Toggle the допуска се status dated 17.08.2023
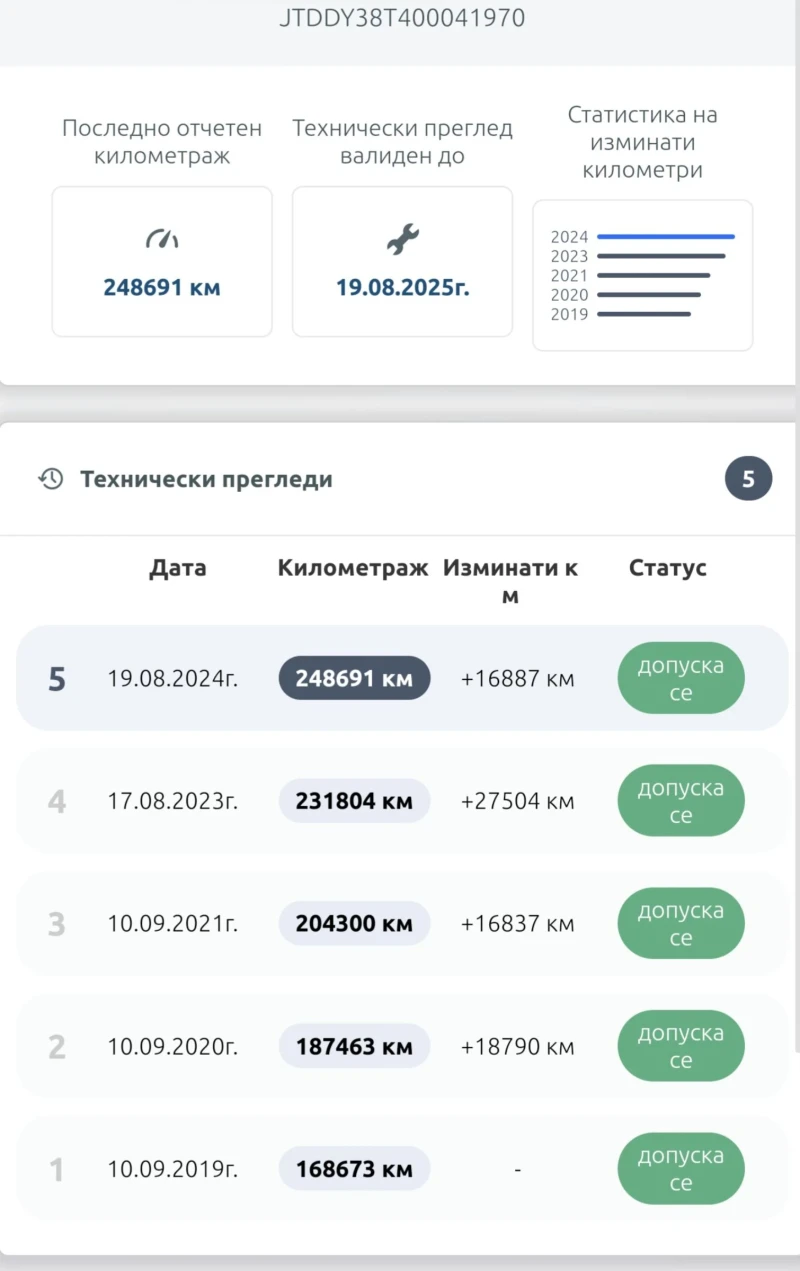 681,800
